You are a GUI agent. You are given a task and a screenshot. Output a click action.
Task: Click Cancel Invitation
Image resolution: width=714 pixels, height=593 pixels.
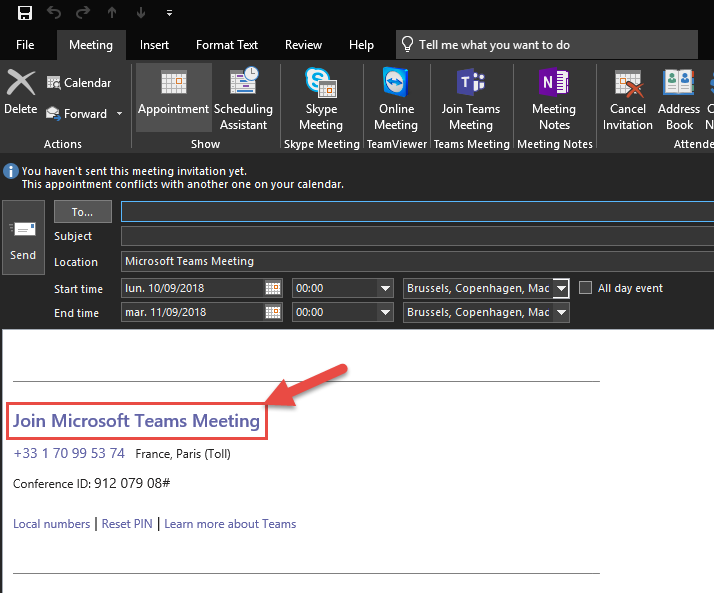pos(627,98)
